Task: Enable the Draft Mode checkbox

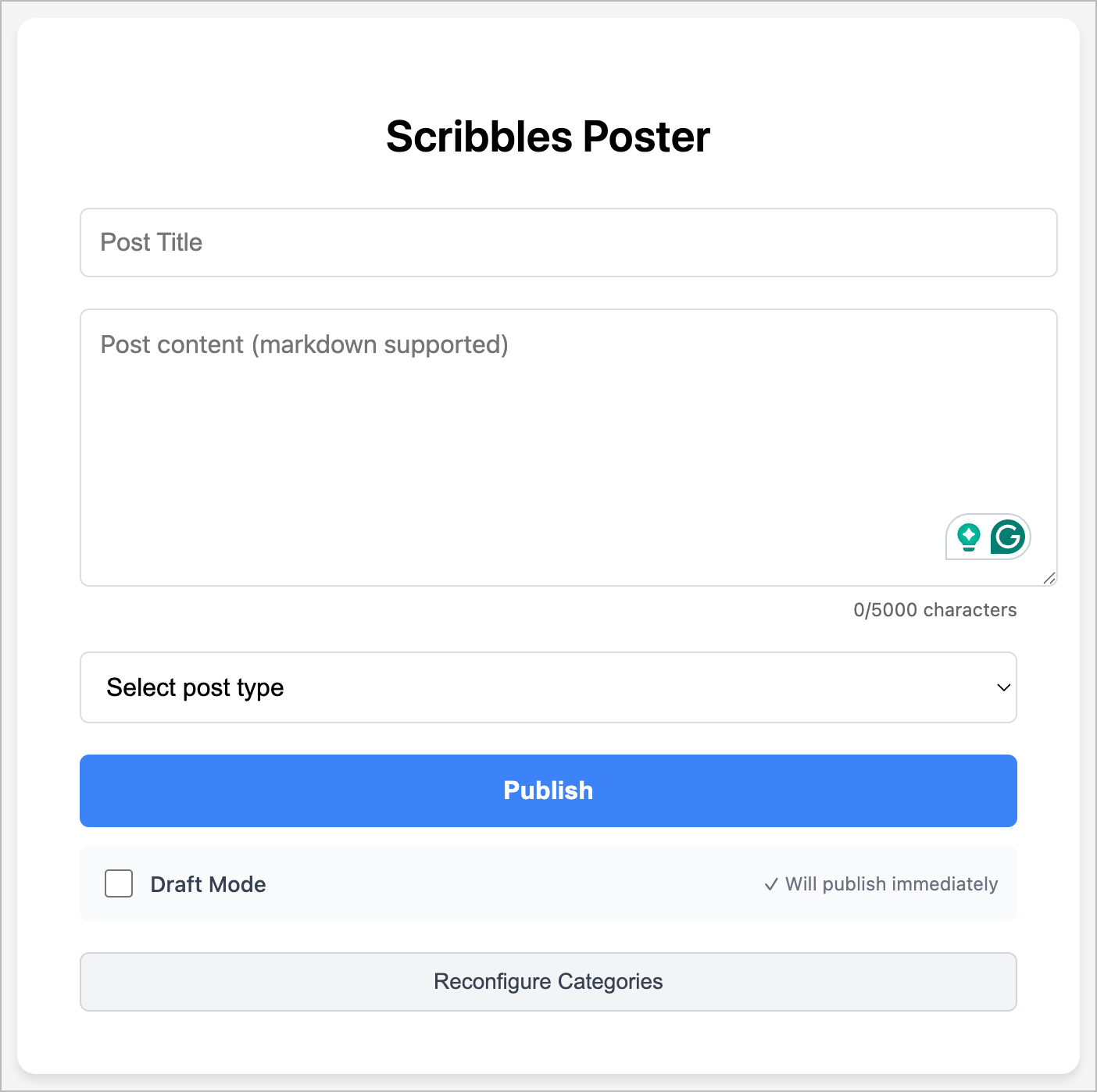Action: 119,883
